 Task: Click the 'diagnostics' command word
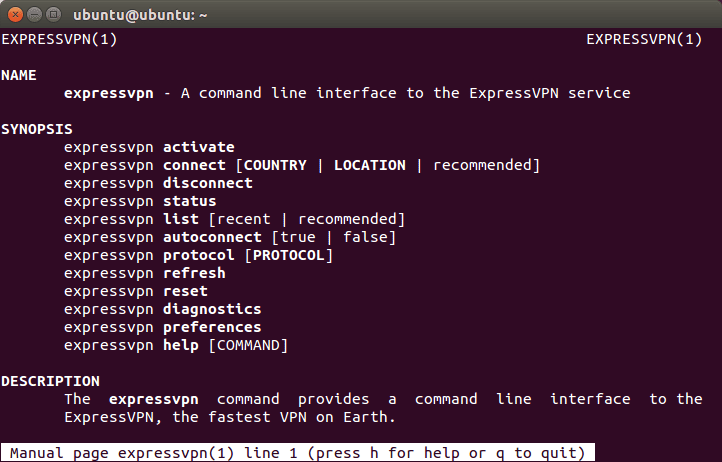212,309
